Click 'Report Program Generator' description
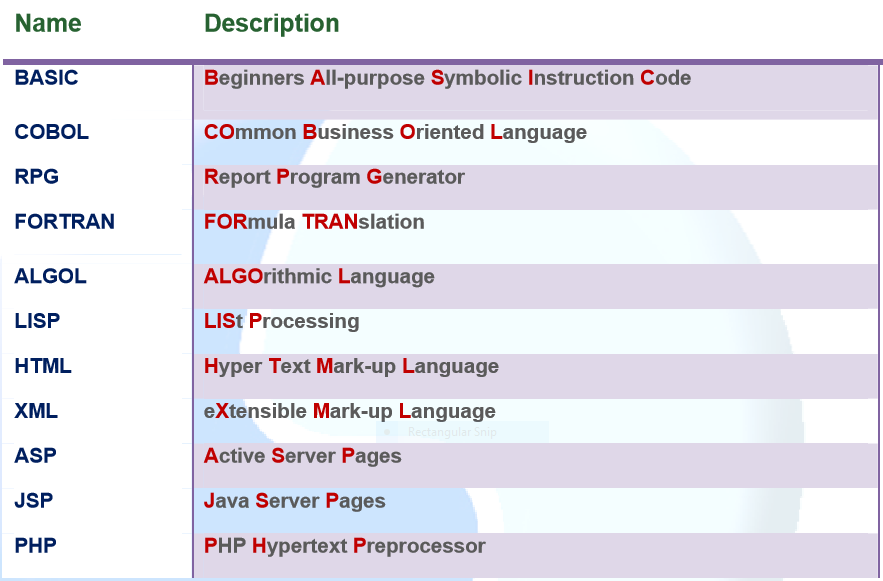Viewport: 883px width, 581px height. pyautogui.click(x=334, y=177)
